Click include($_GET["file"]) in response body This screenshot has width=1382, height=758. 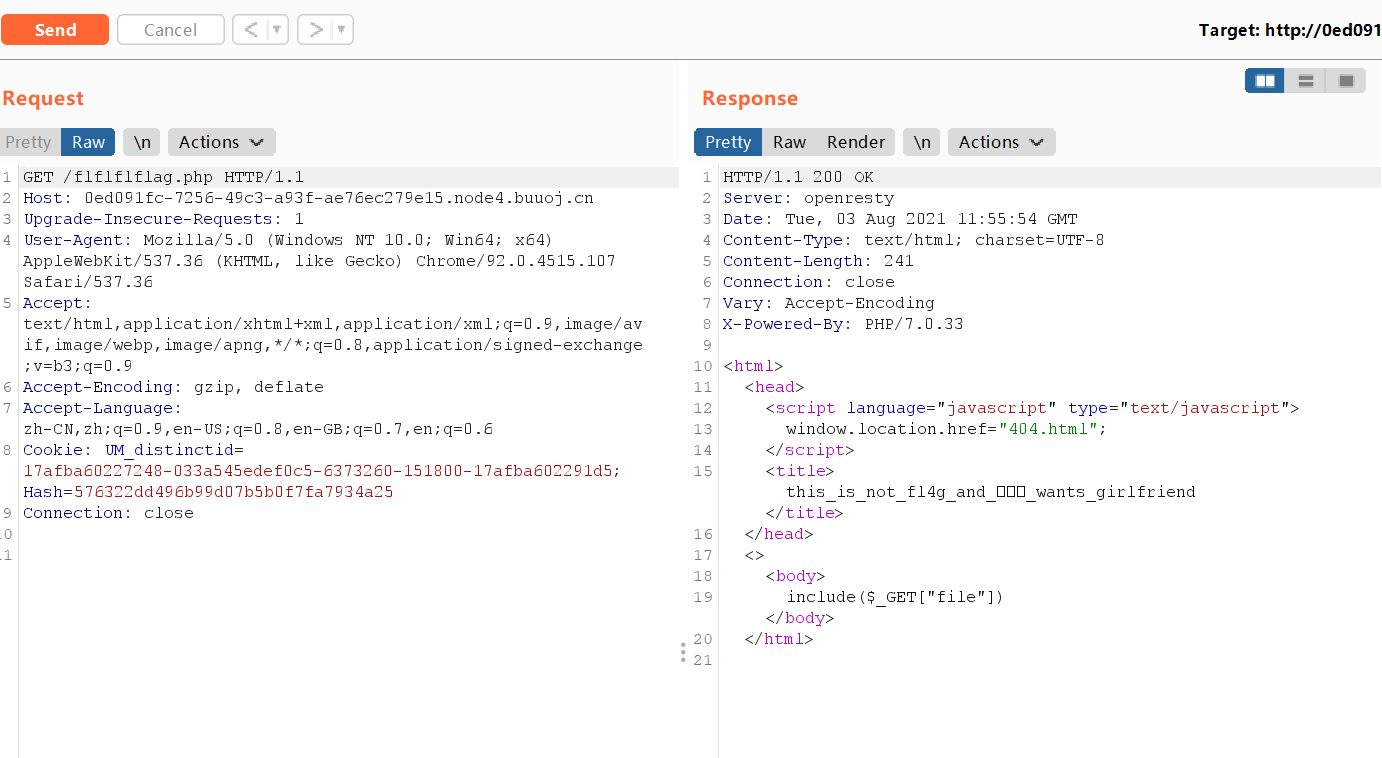[894, 597]
